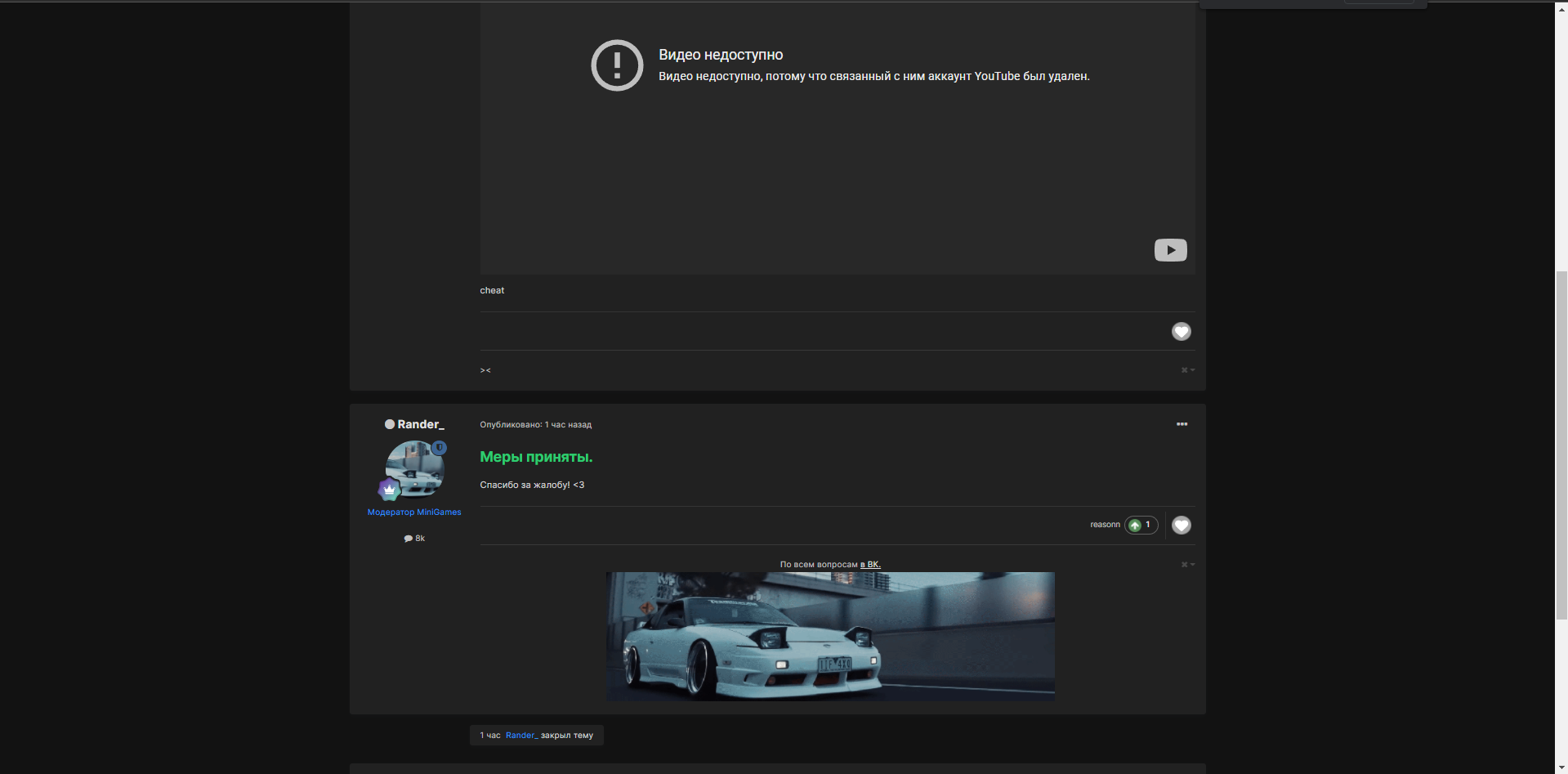Open Rander_ link in closed-topic notice
The image size is (1568, 774).
click(x=521, y=736)
